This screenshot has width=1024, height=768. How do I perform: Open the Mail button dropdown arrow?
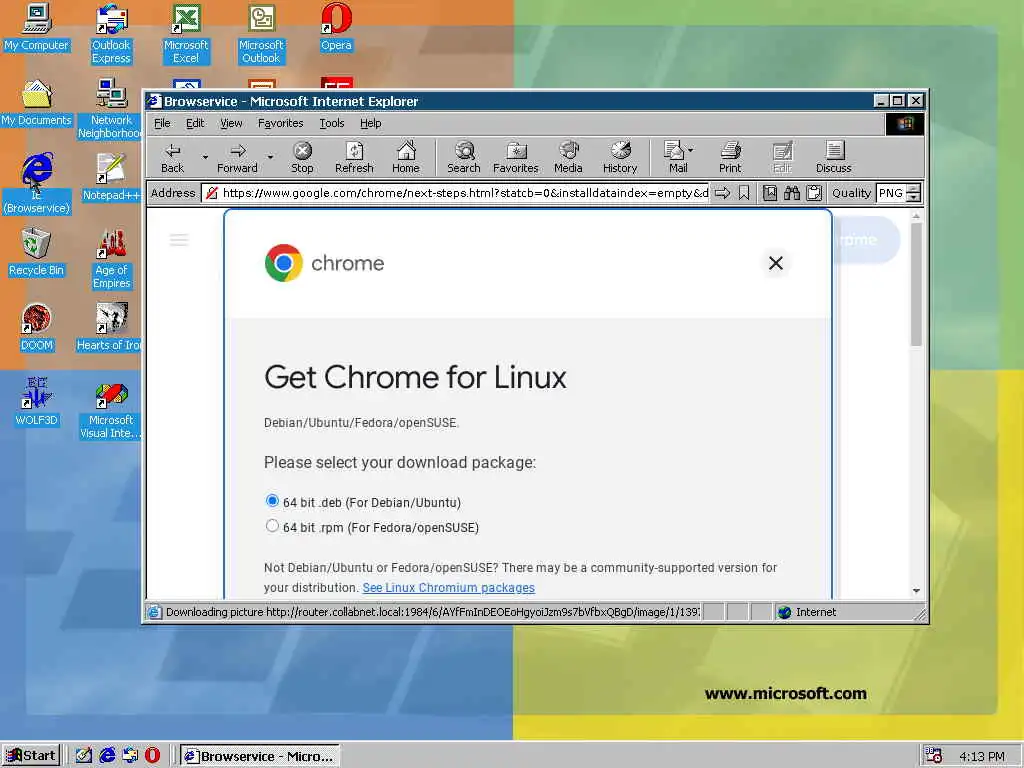pyautogui.click(x=691, y=150)
